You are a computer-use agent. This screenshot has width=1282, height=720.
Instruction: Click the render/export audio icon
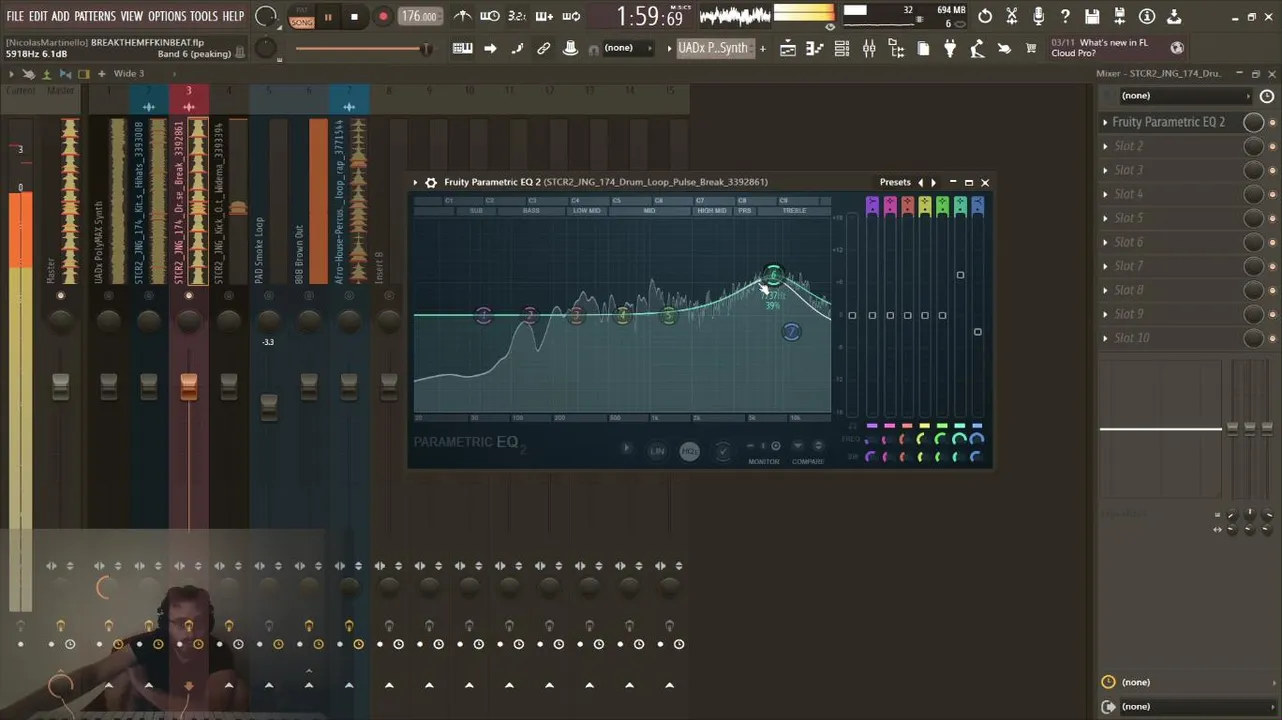pos(1120,16)
